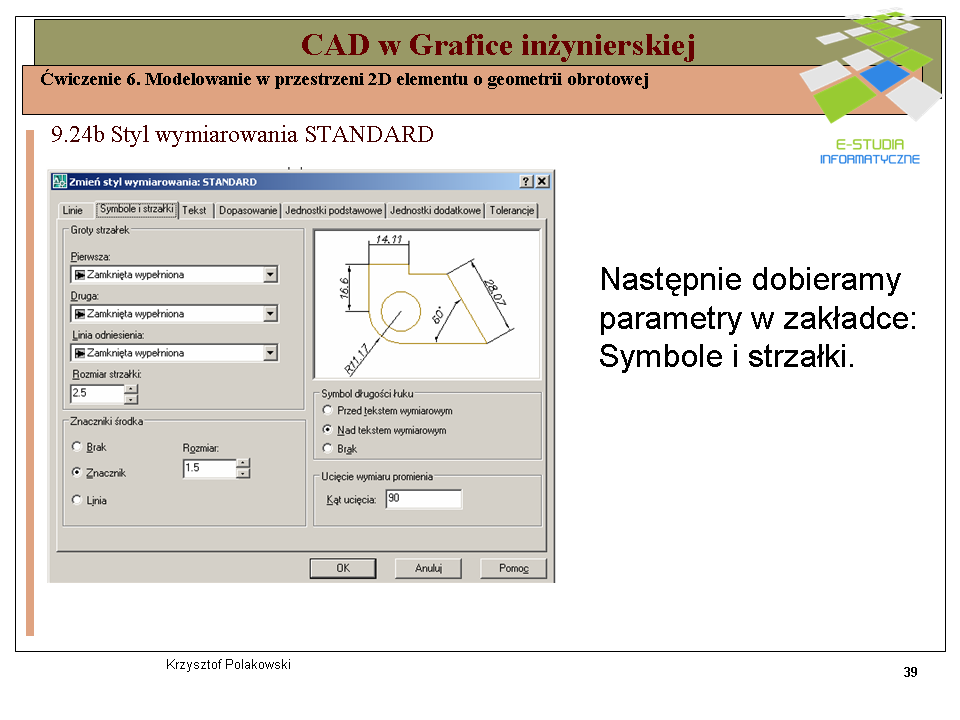Click the dialog icon in the title bar
960x720 pixels.
point(59,182)
